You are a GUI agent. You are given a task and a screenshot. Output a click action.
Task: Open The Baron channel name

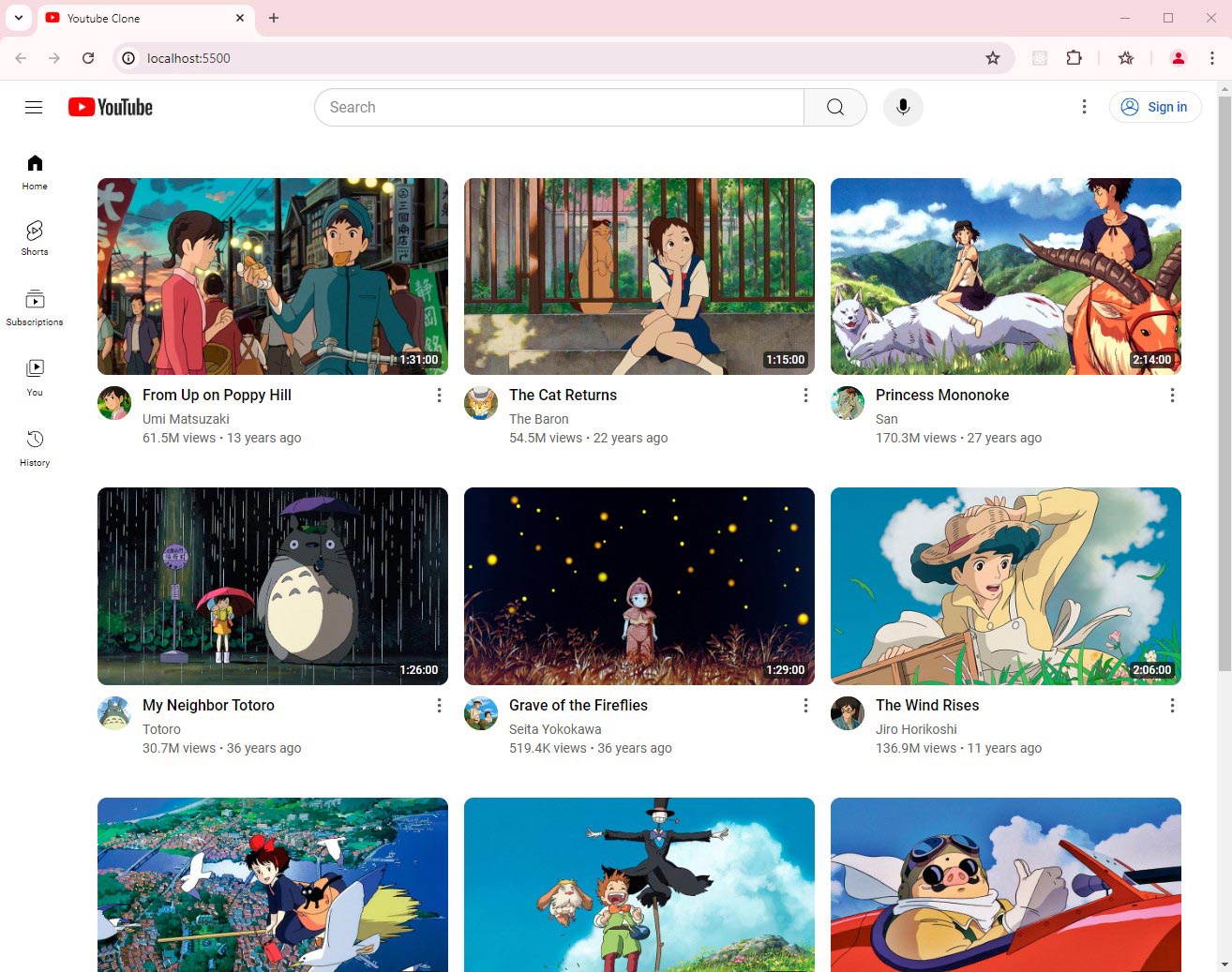[x=539, y=419]
